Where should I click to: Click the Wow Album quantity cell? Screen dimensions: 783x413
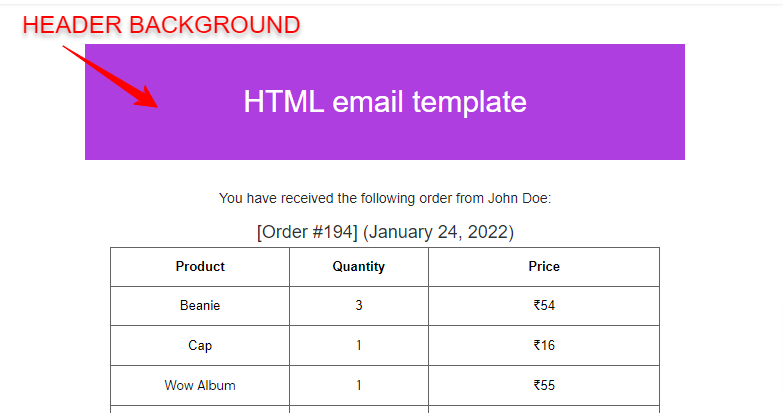[x=359, y=386]
